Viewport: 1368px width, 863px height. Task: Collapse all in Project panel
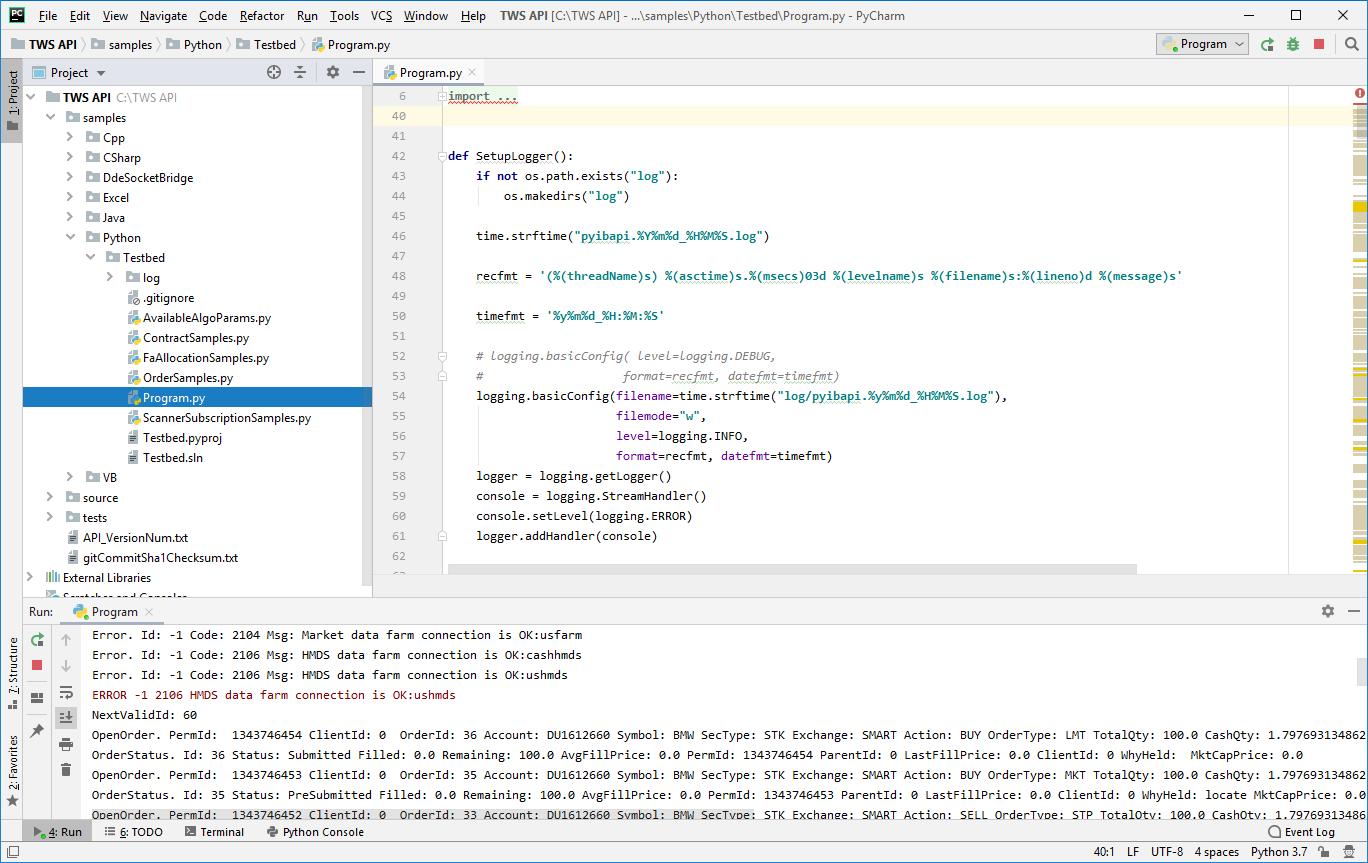click(300, 72)
